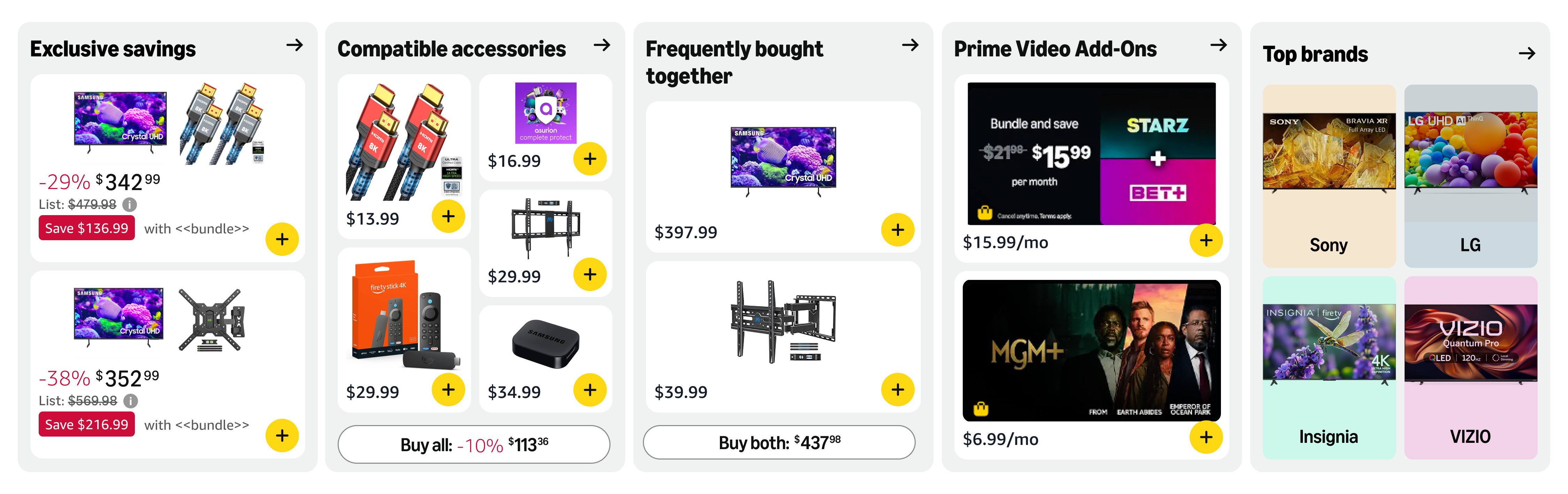
Task: Add the $39.99 full-motion wall mount
Action: pos(897,389)
